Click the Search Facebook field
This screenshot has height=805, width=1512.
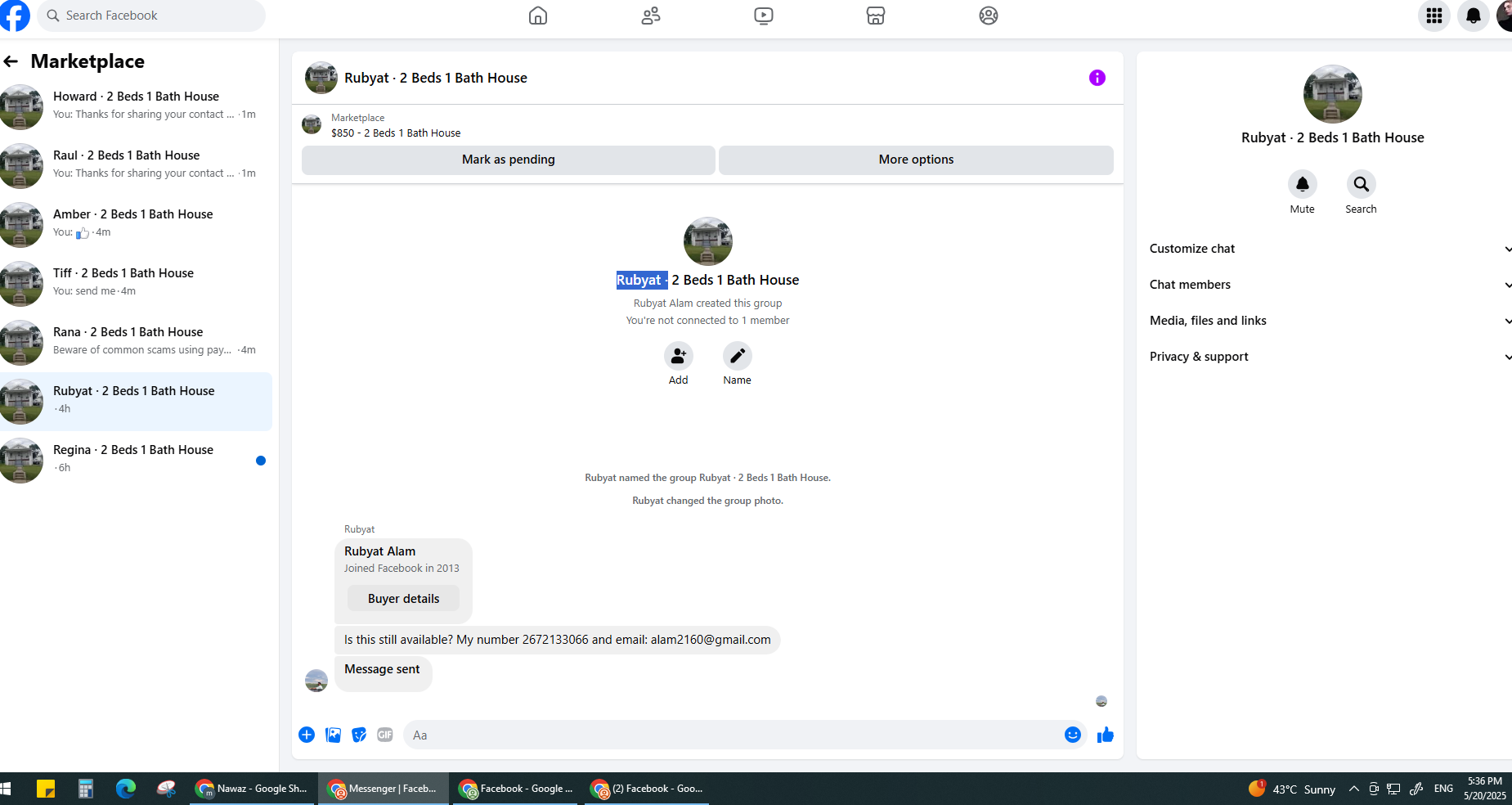pyautogui.click(x=150, y=16)
